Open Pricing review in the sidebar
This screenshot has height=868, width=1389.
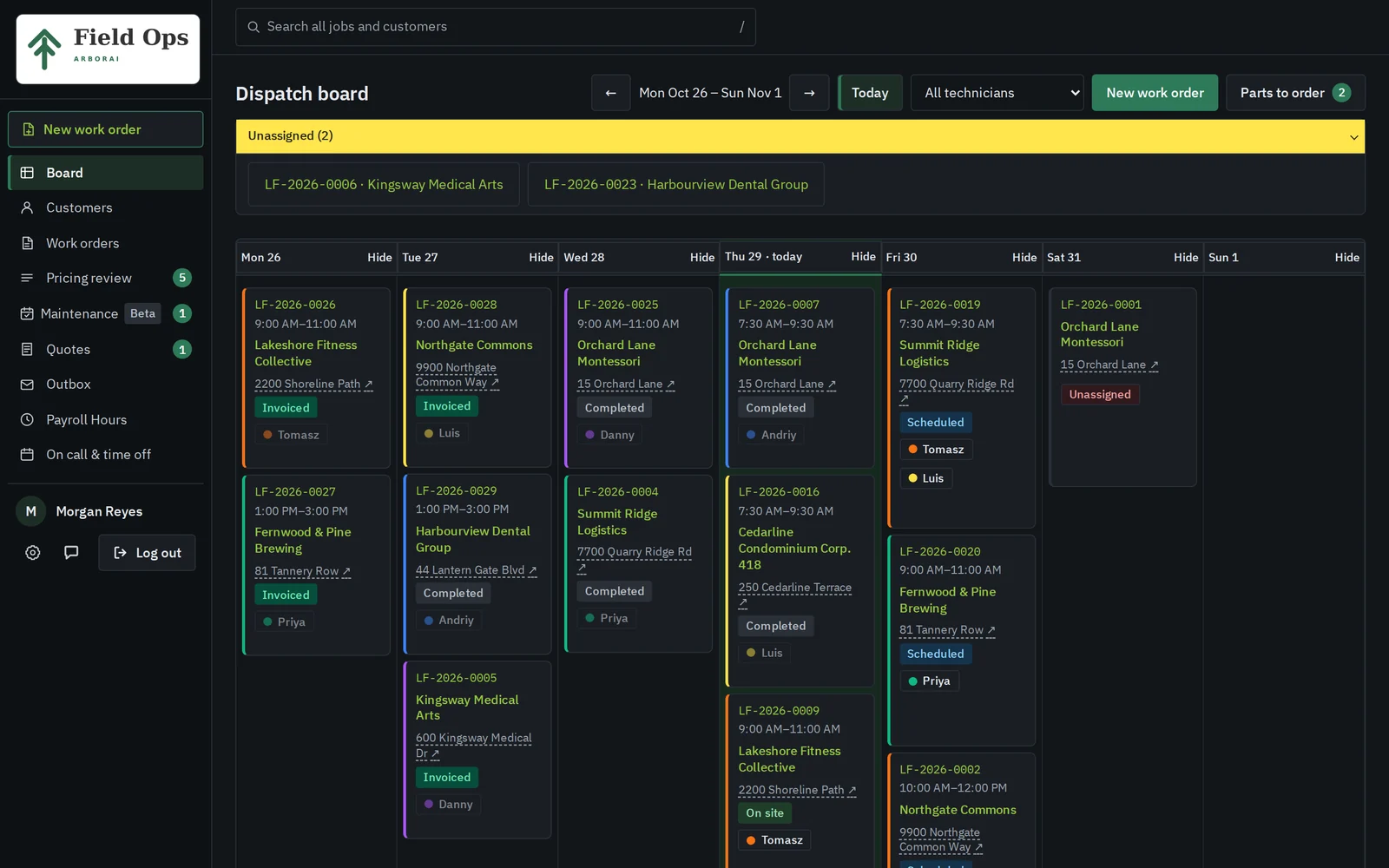pyautogui.click(x=106, y=278)
